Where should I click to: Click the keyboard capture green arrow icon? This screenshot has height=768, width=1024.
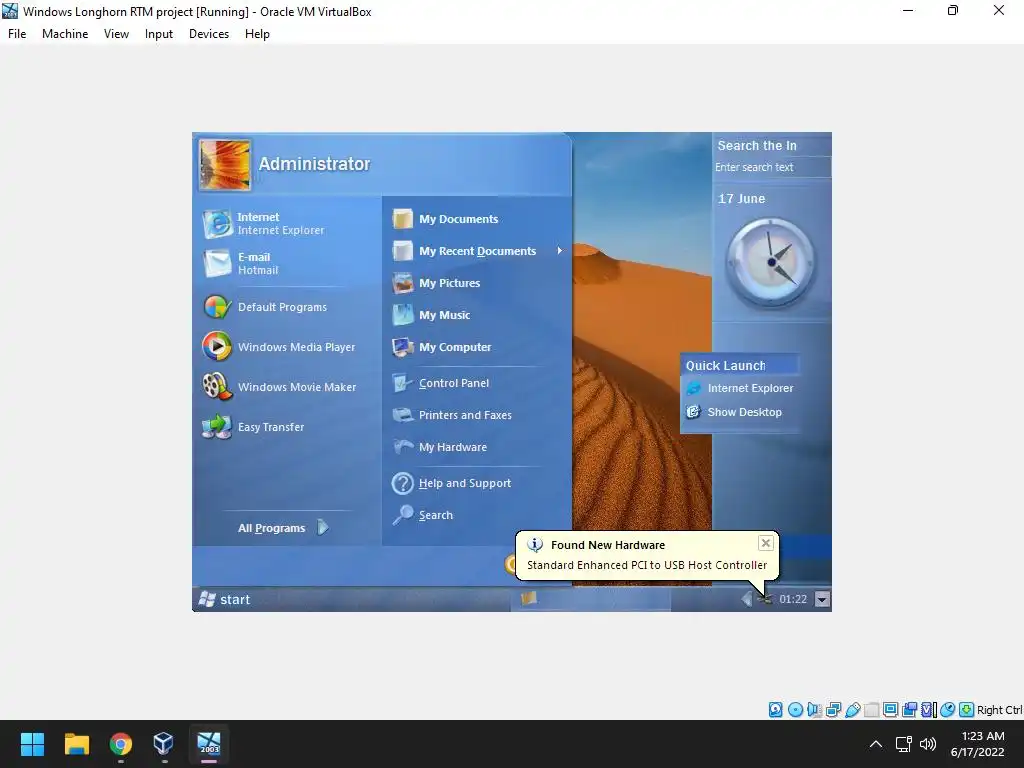(x=967, y=710)
